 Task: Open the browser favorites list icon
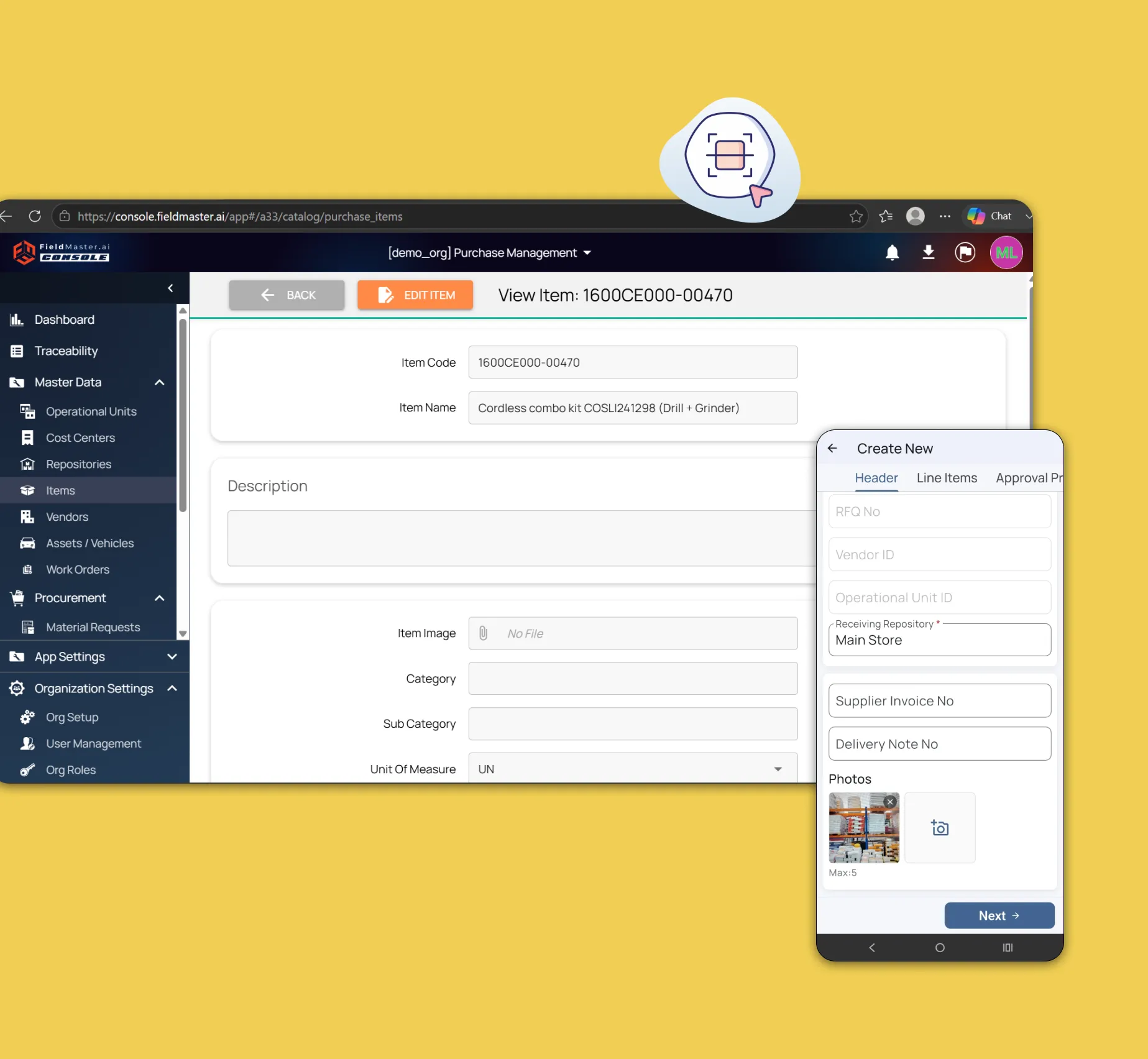(x=886, y=216)
